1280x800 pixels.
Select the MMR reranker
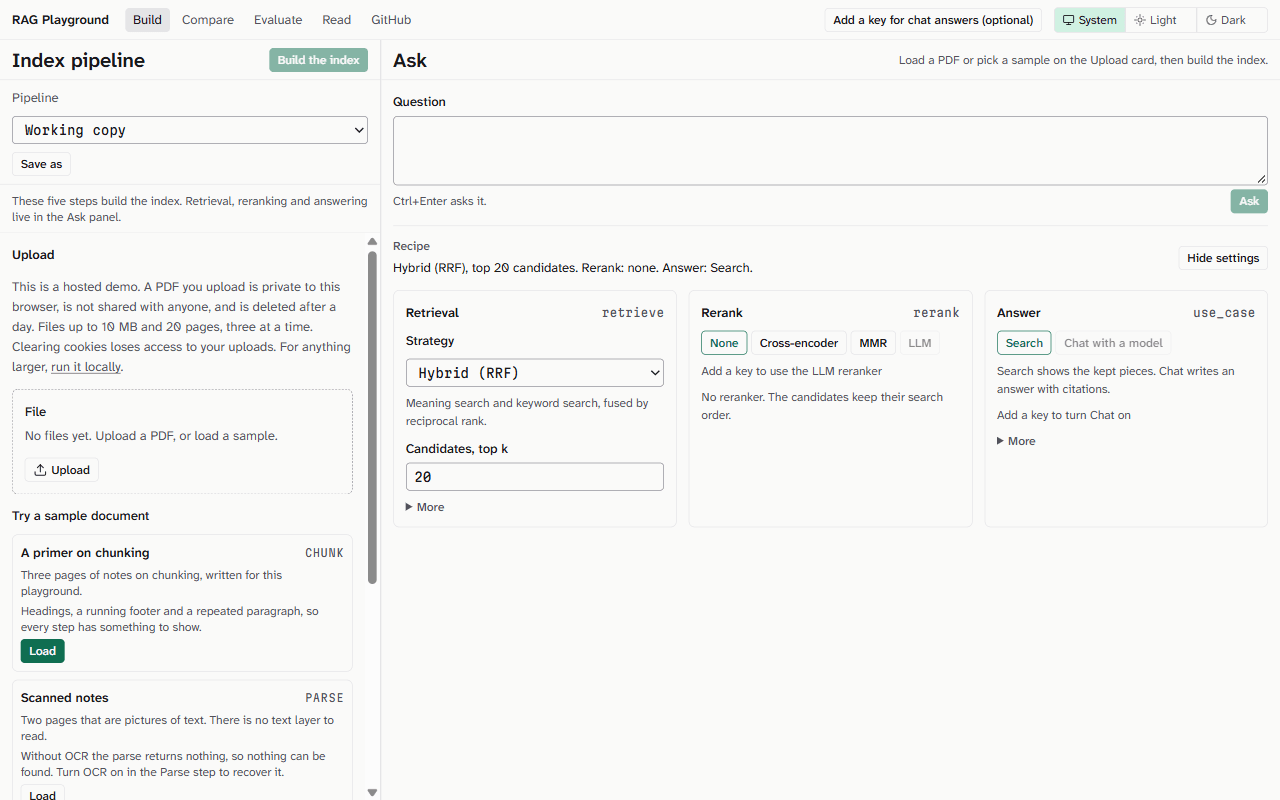tap(873, 343)
